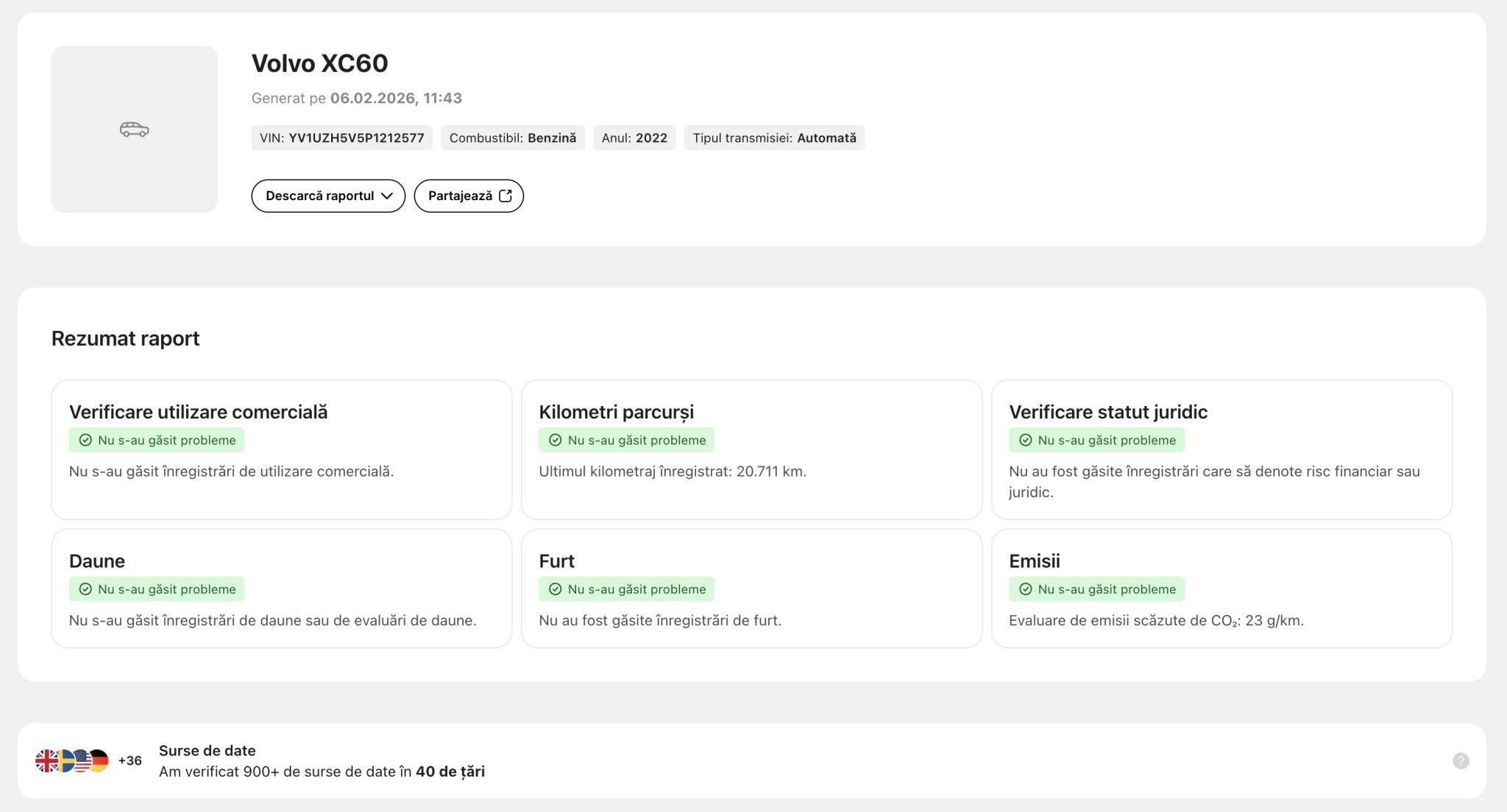Click the chevron arrow on Descarcă raportul
Image resolution: width=1507 pixels, height=812 pixels.
pyautogui.click(x=387, y=196)
